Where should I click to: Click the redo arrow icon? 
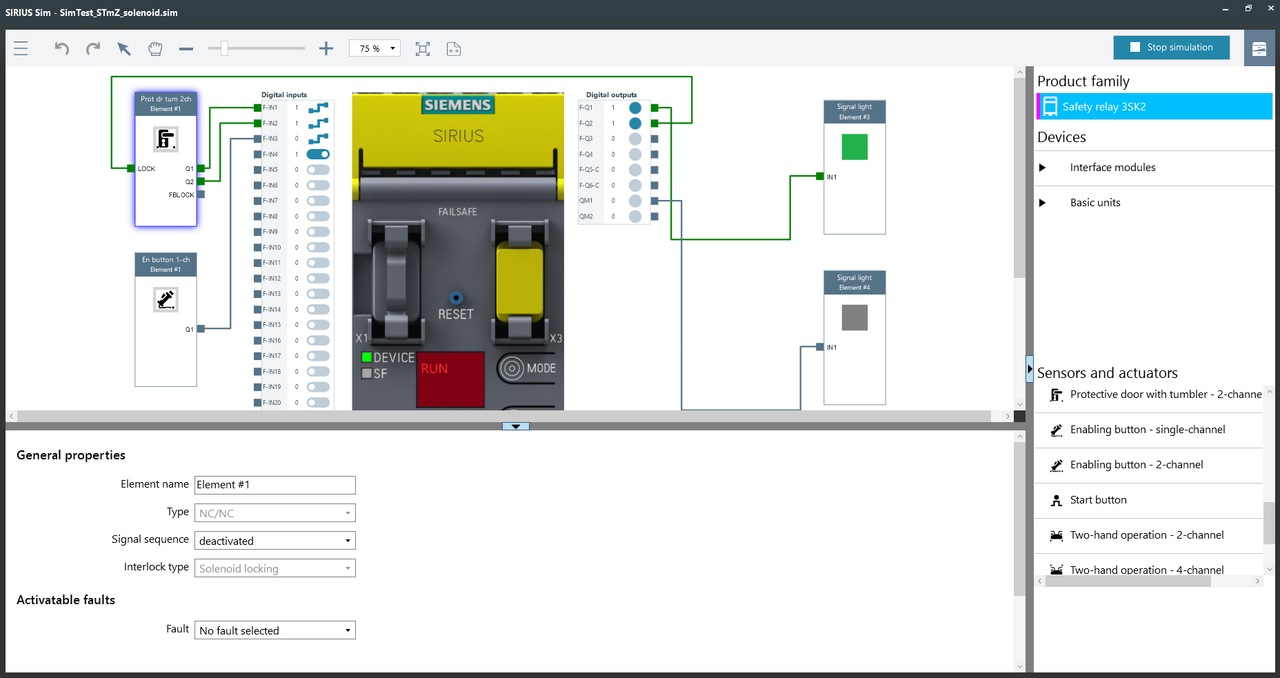click(93, 48)
